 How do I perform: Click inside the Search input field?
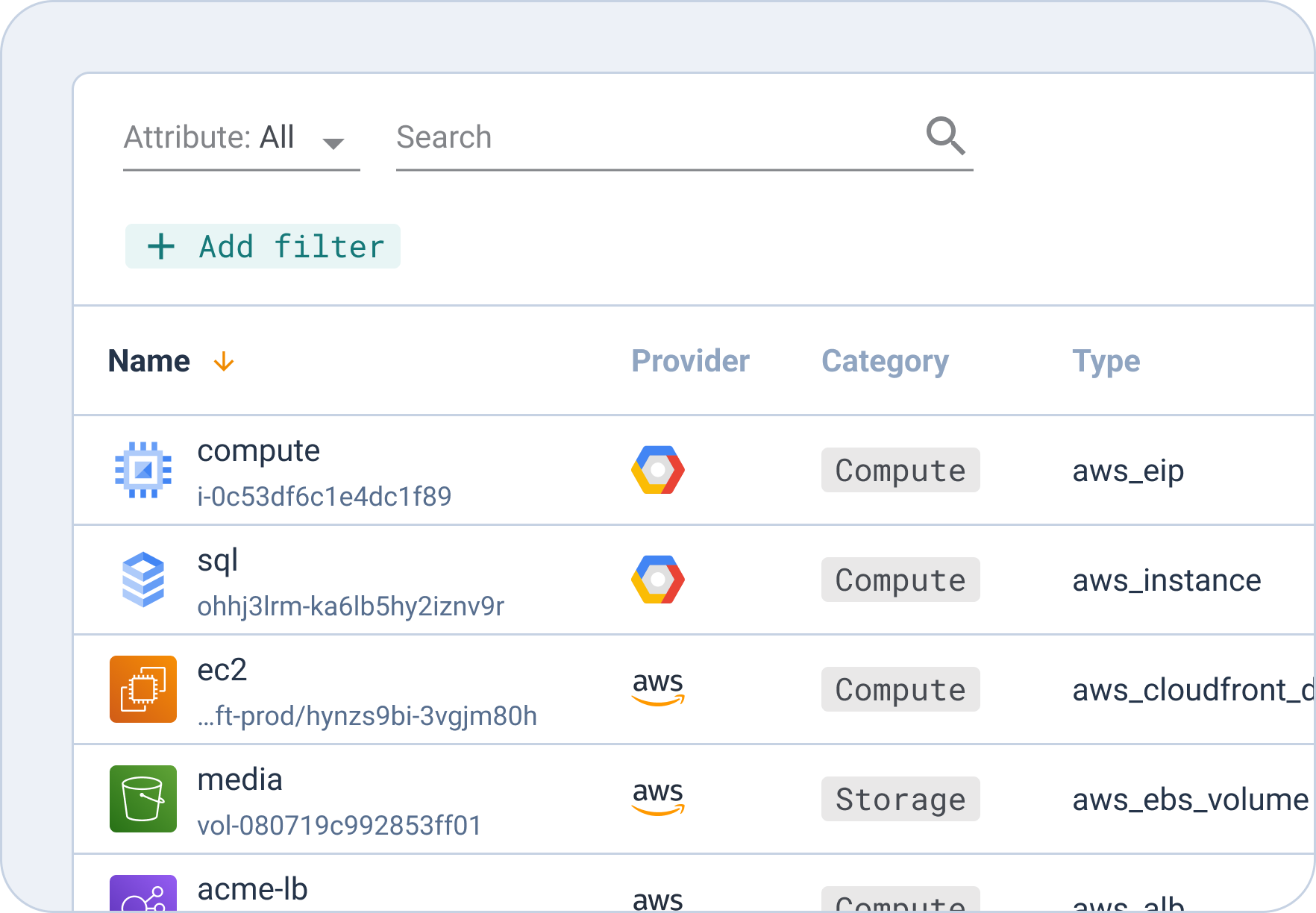click(671, 138)
